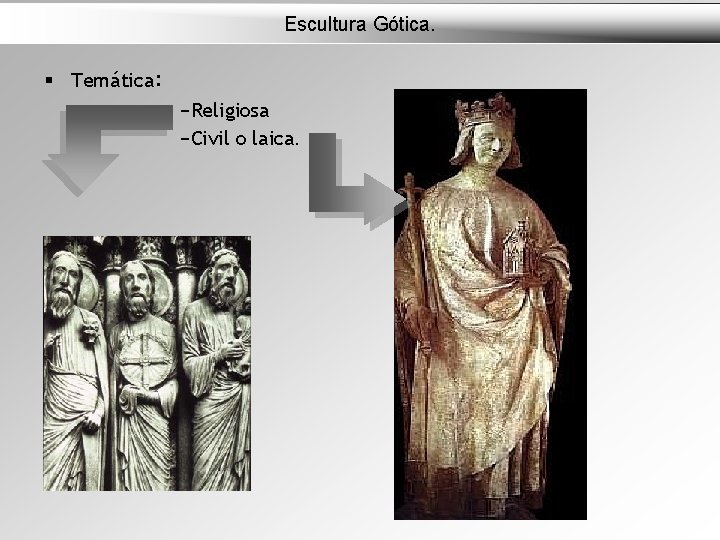Click the "–Religiosa" line
Screen dimensions: 720x540
pyautogui.click(x=225, y=111)
